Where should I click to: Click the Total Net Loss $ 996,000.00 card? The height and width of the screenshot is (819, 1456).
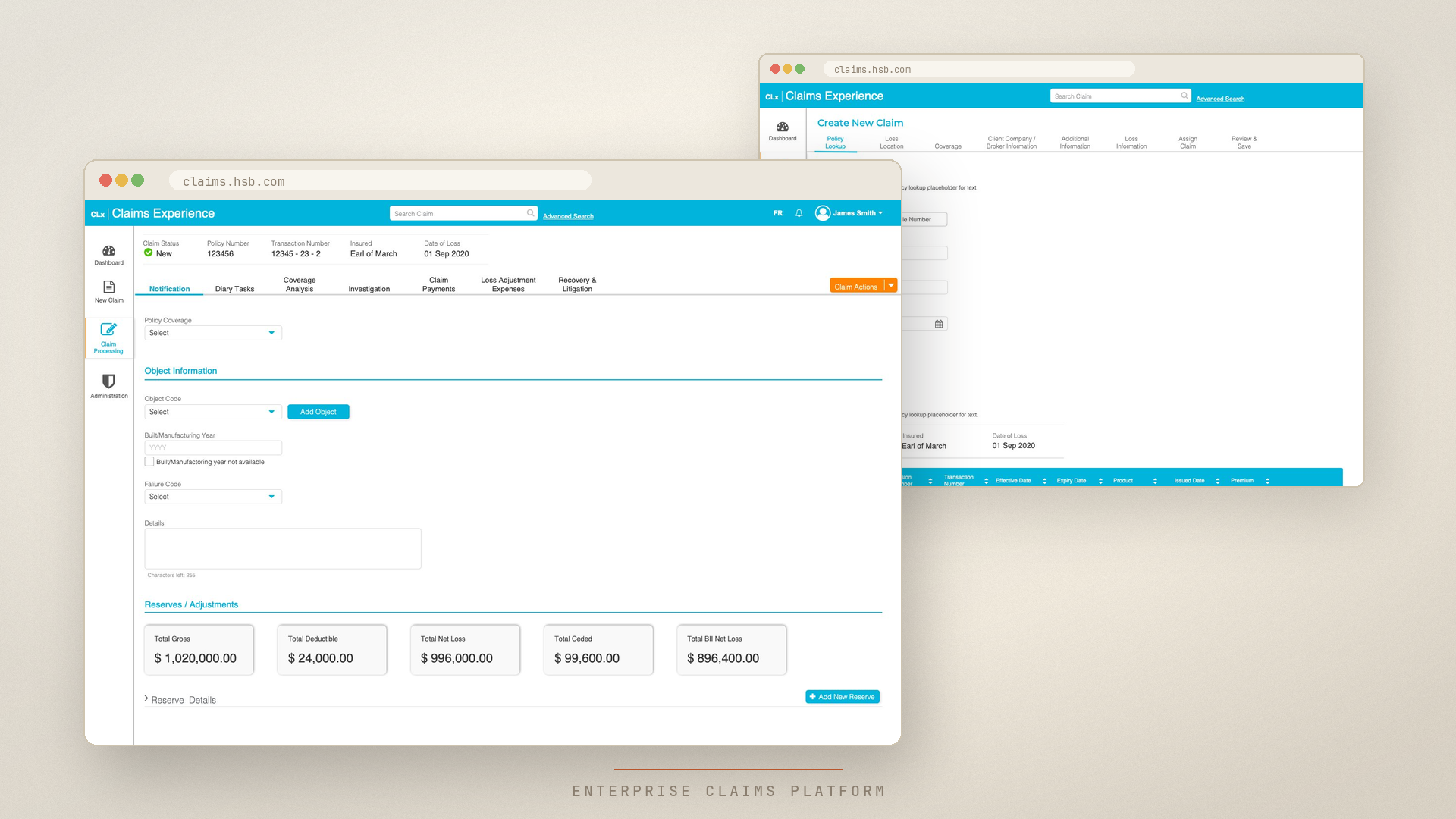tap(465, 650)
